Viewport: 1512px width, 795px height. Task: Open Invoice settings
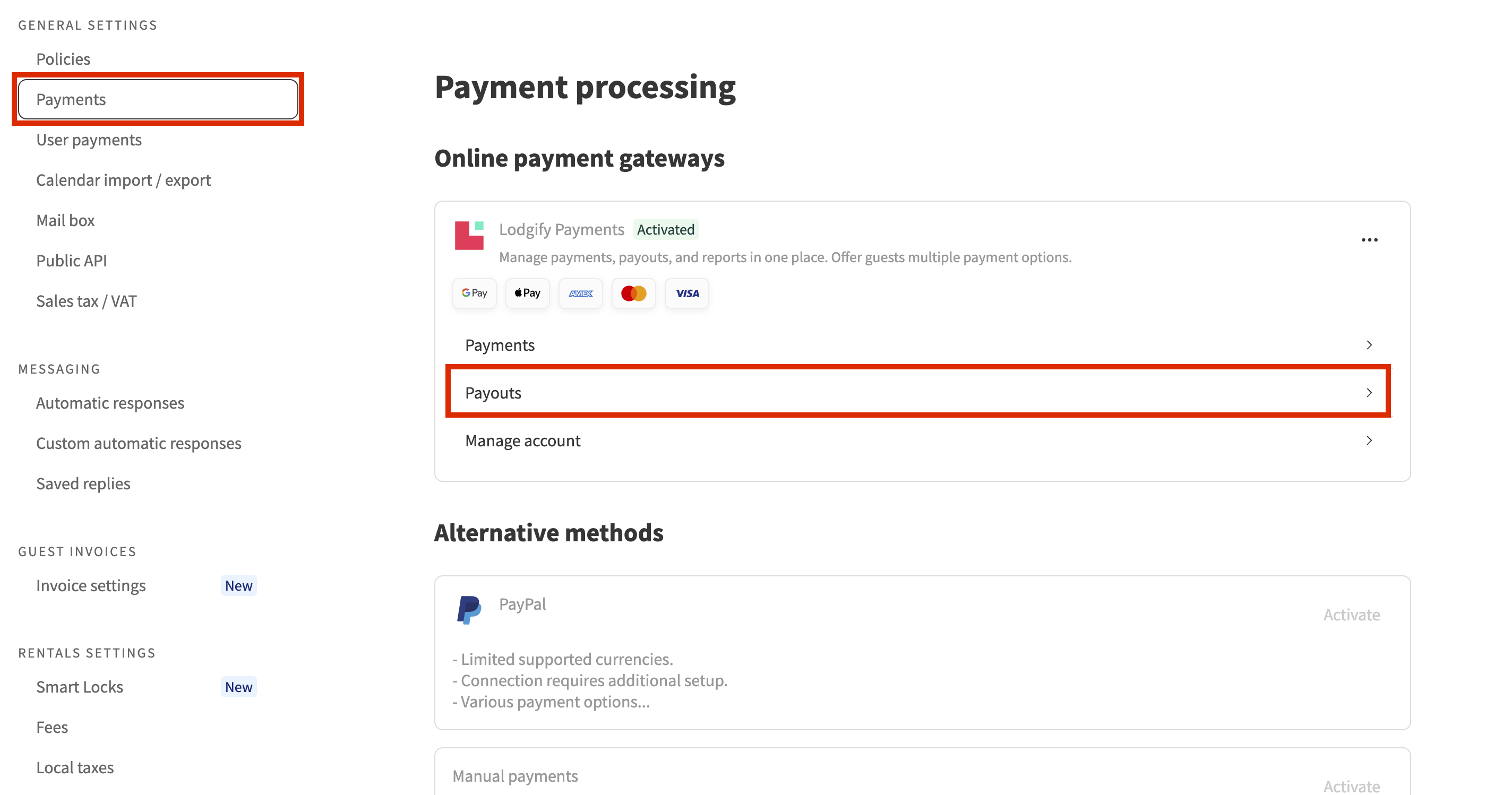(x=91, y=585)
